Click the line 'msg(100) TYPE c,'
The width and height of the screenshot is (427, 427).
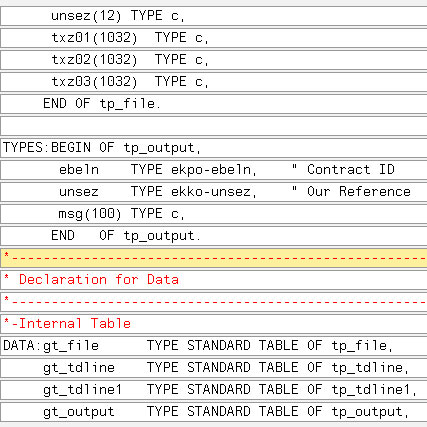pos(213,214)
